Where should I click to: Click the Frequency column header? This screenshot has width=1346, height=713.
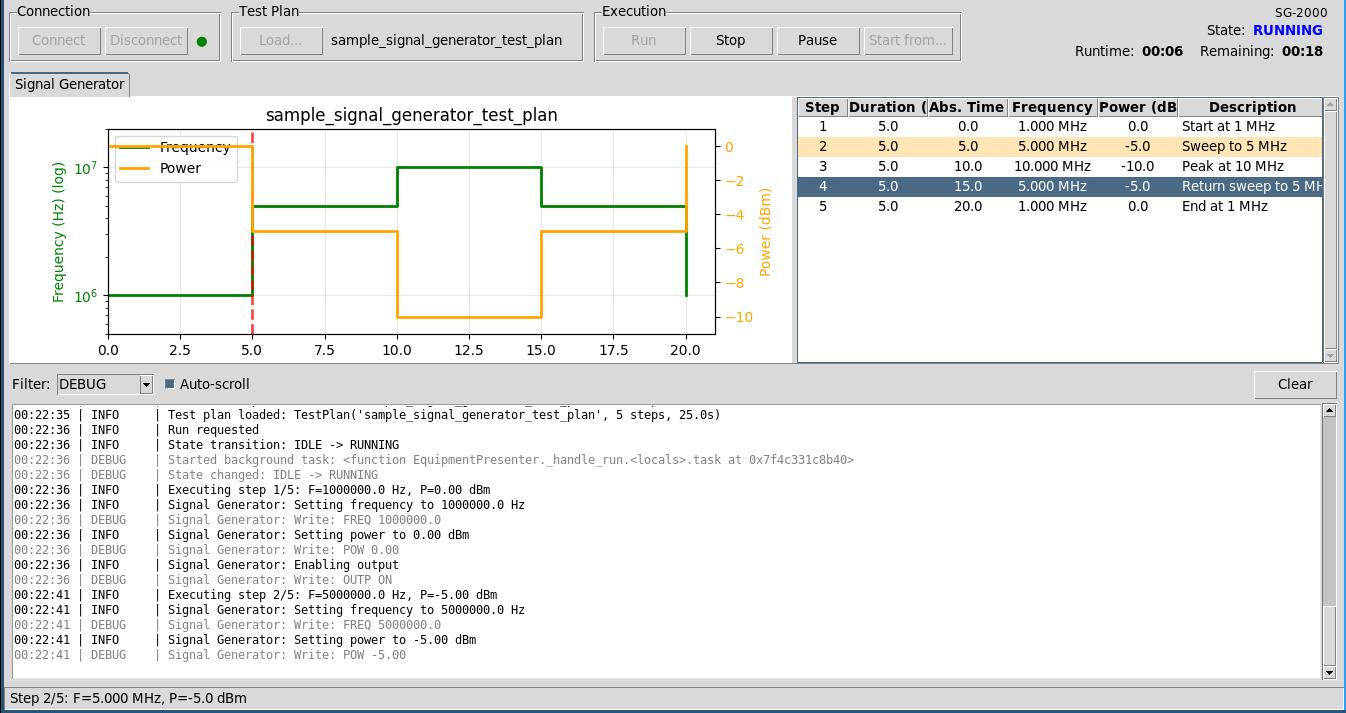[1052, 107]
